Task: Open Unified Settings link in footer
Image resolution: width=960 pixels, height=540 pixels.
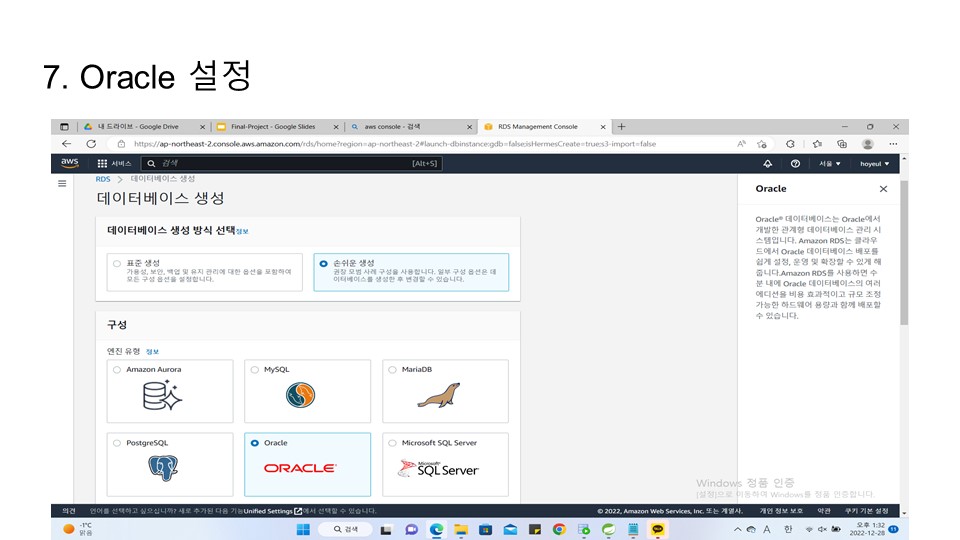Action: point(272,511)
